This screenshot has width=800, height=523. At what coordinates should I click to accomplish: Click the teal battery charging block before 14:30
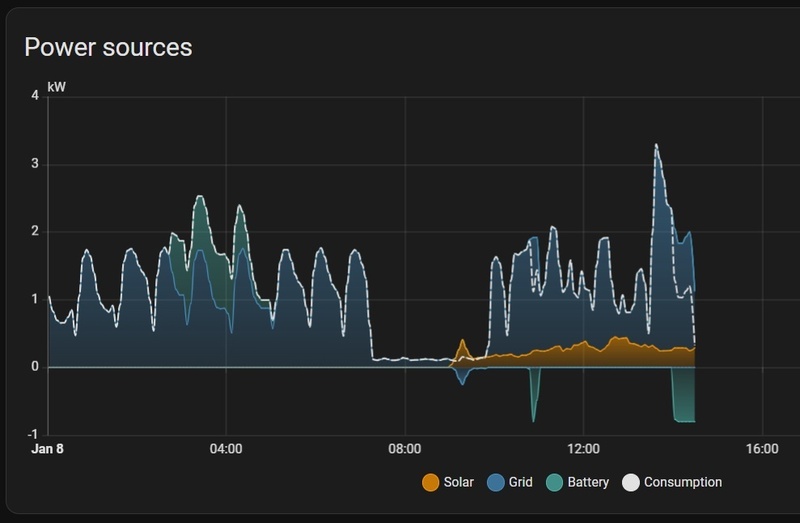point(683,395)
